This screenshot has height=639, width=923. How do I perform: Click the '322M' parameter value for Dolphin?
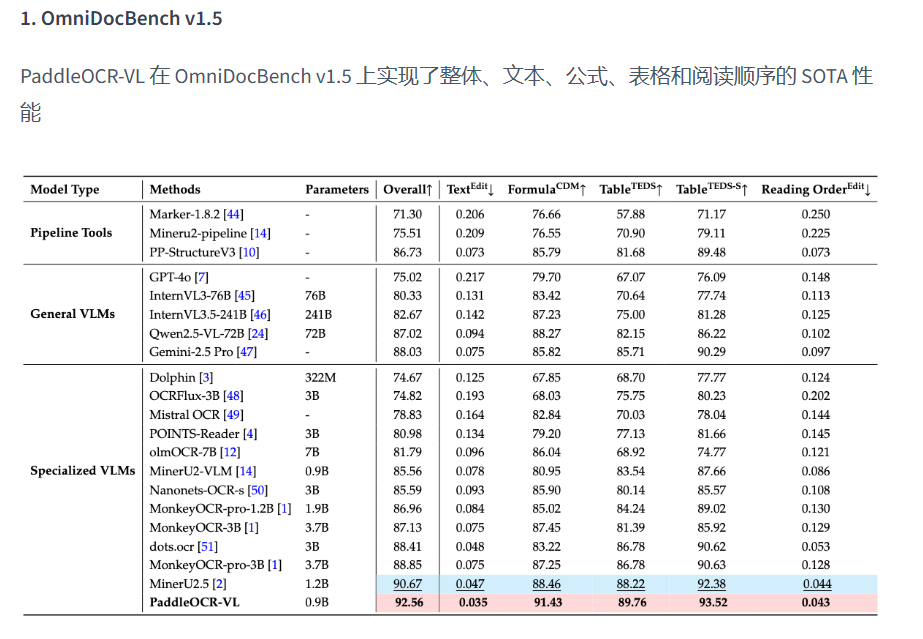coord(320,378)
